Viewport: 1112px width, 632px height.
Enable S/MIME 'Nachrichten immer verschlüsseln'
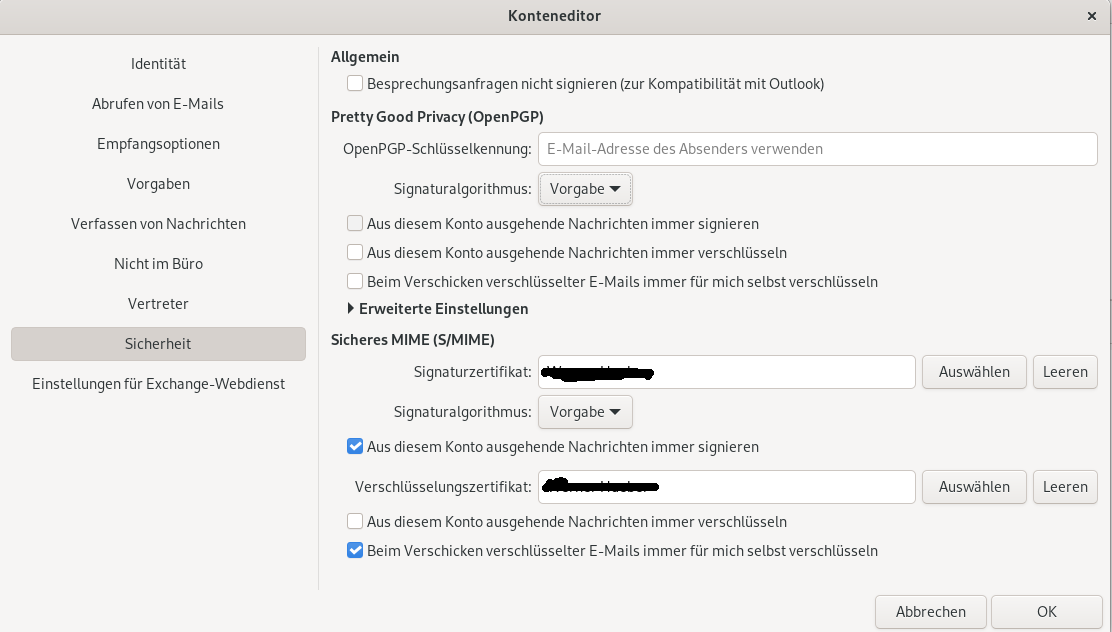(355, 522)
